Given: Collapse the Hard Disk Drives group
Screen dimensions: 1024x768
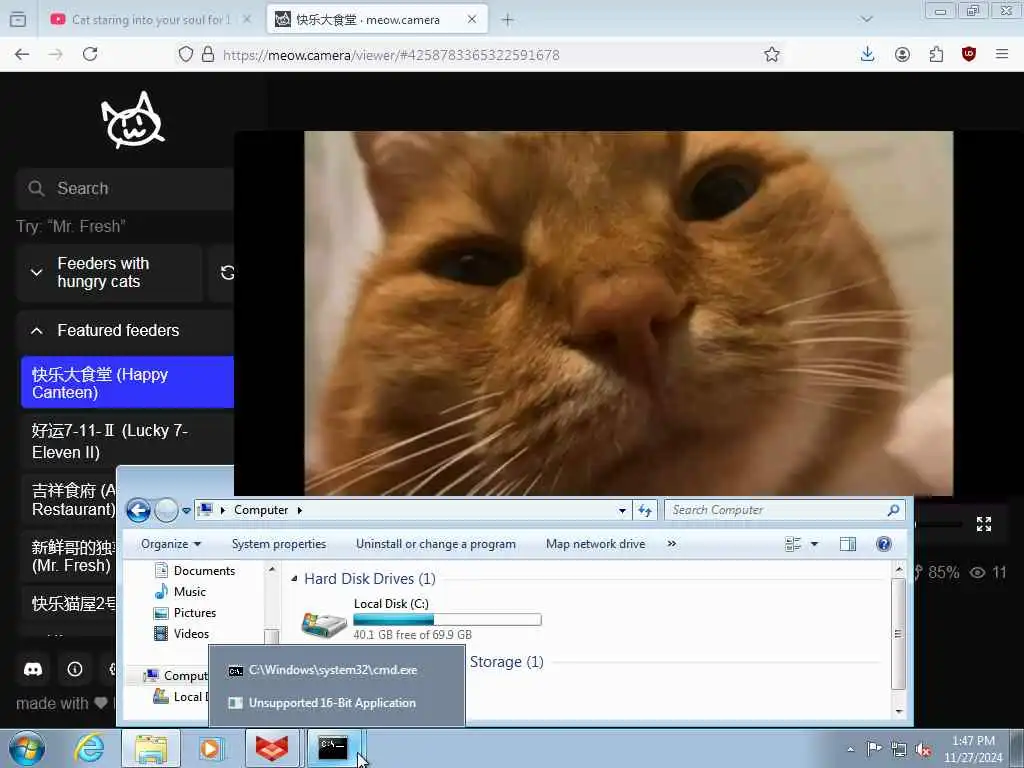Looking at the screenshot, I should click(x=295, y=579).
